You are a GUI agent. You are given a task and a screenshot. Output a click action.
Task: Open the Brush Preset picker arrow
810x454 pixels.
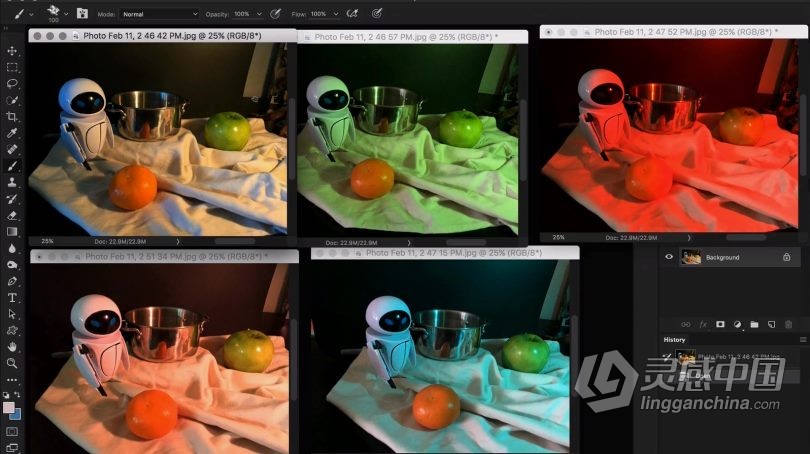[x=66, y=14]
